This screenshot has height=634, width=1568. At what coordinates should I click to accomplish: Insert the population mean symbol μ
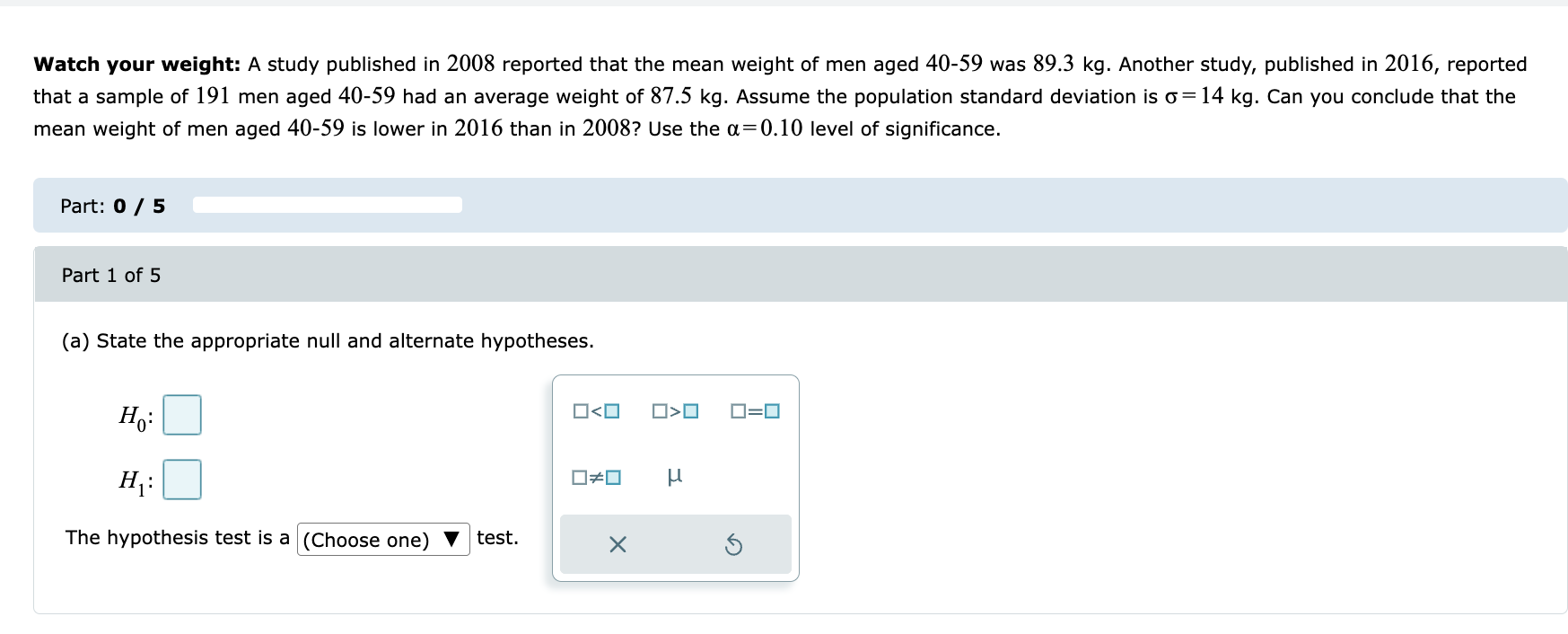tap(674, 477)
